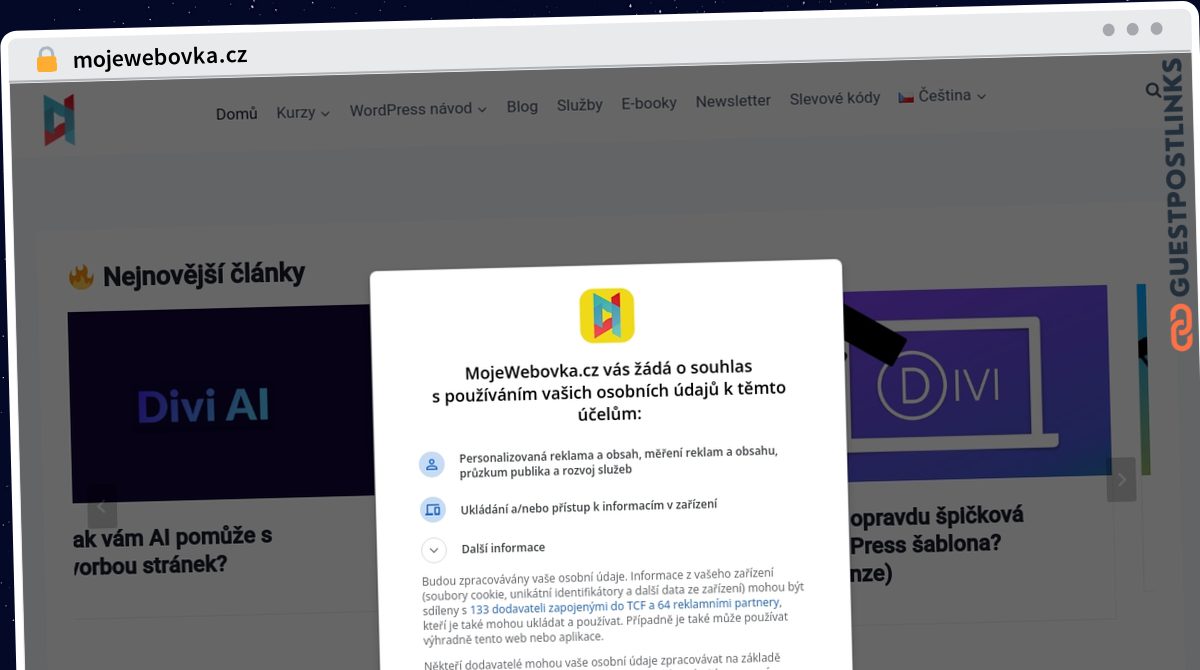Viewport: 1200px width, 670px height.
Task: Open the article titled špičková Press šablona
Action: (x=935, y=545)
